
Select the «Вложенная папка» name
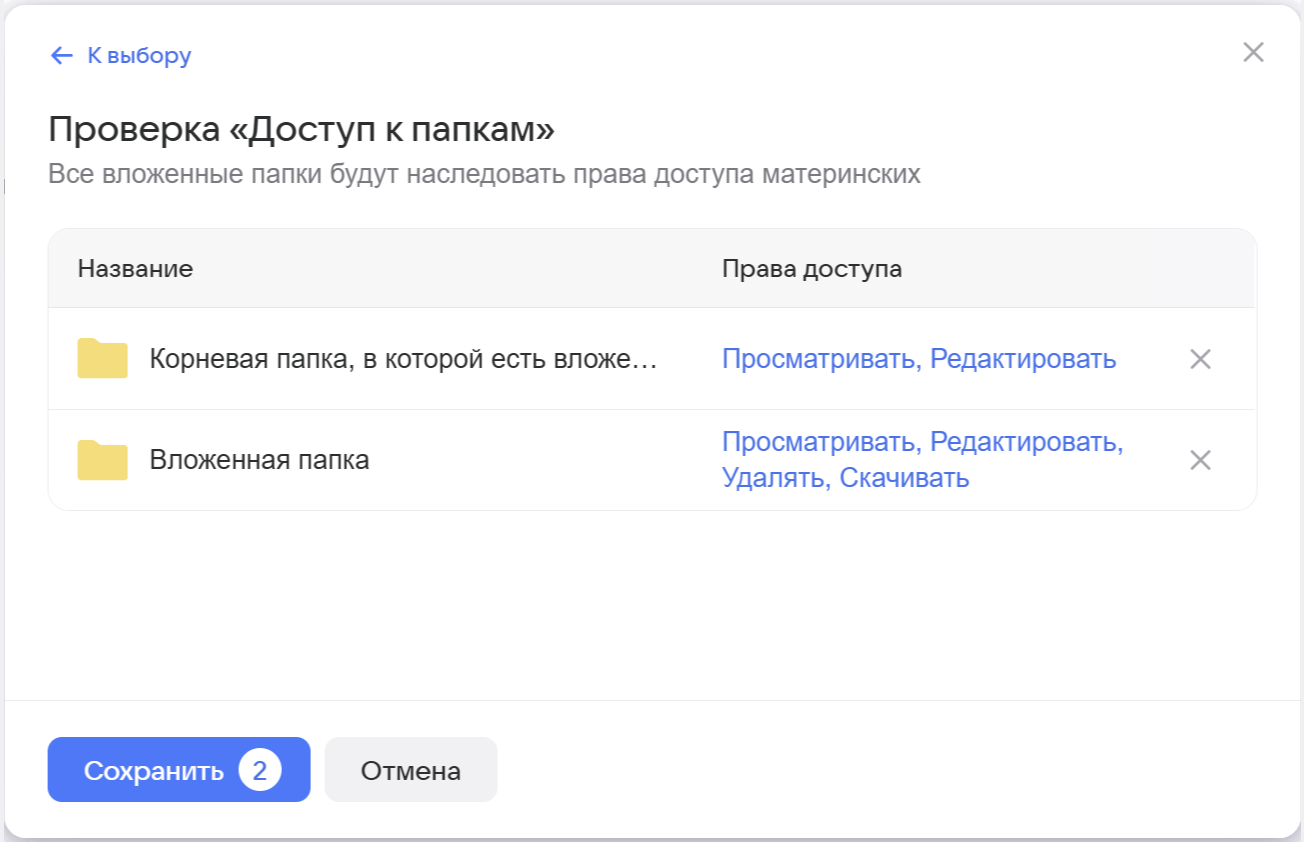pos(259,460)
